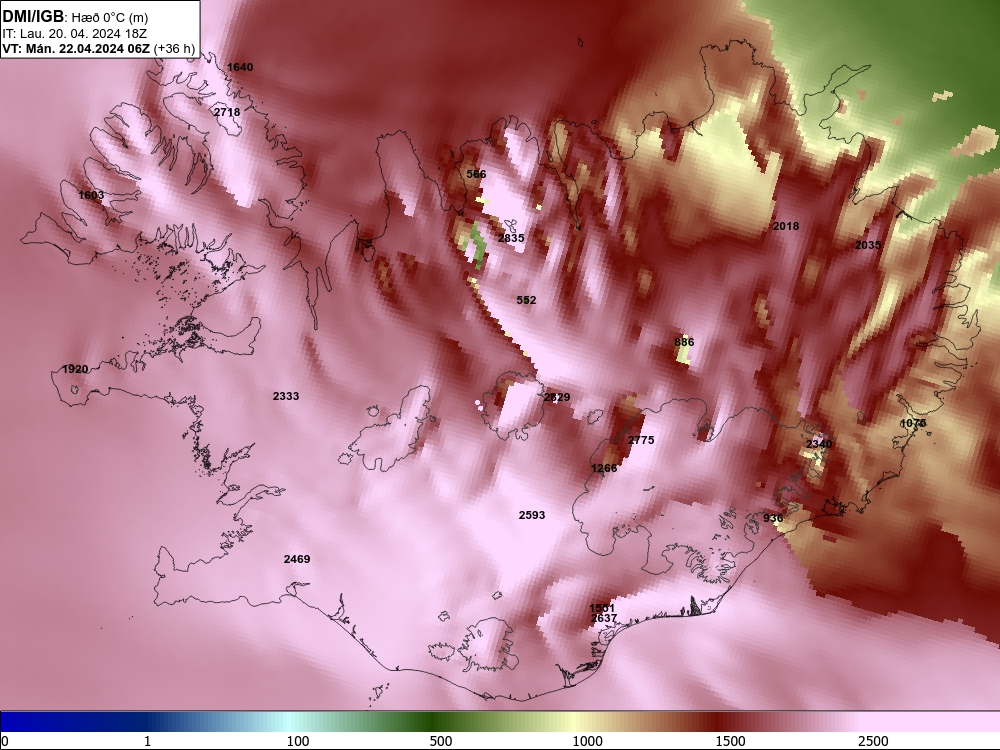Viewport: 1000px width, 750px height.
Task: Click the map value 2718
Action: tap(227, 112)
